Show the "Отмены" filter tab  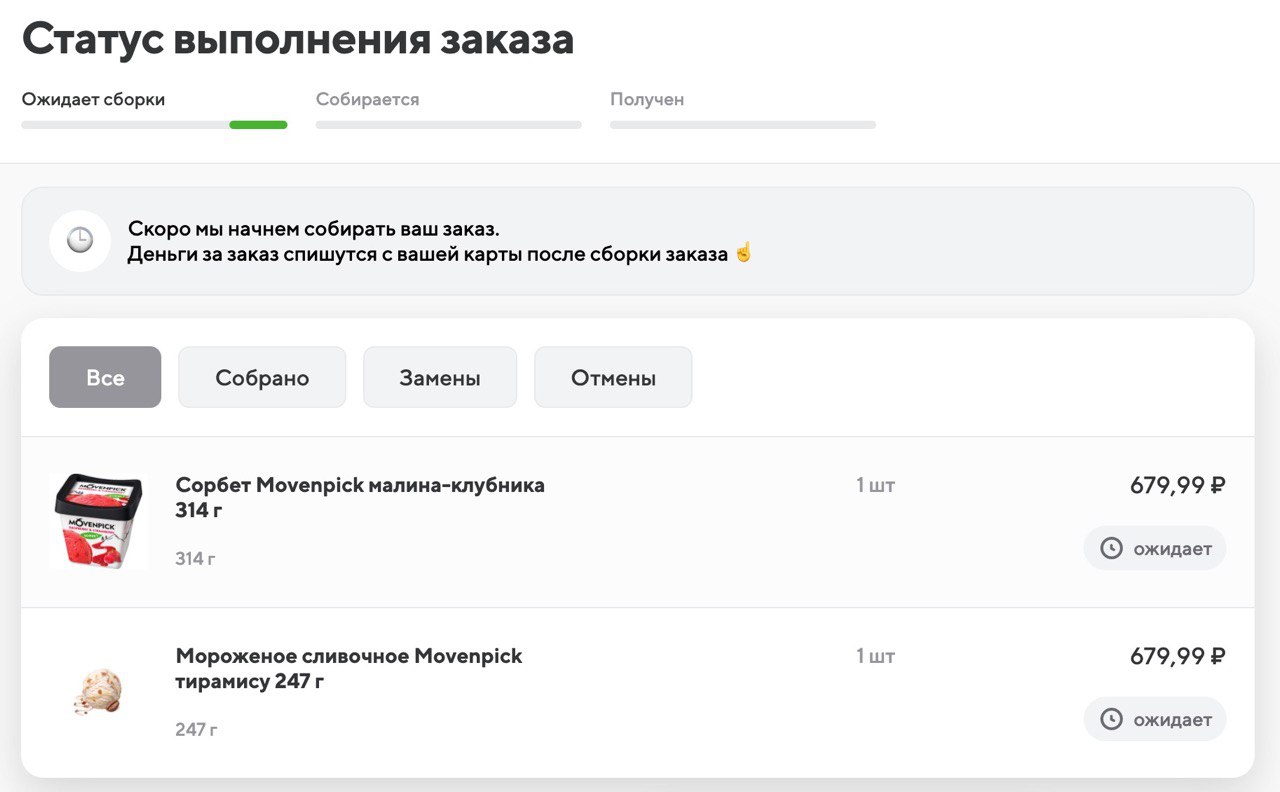[613, 377]
